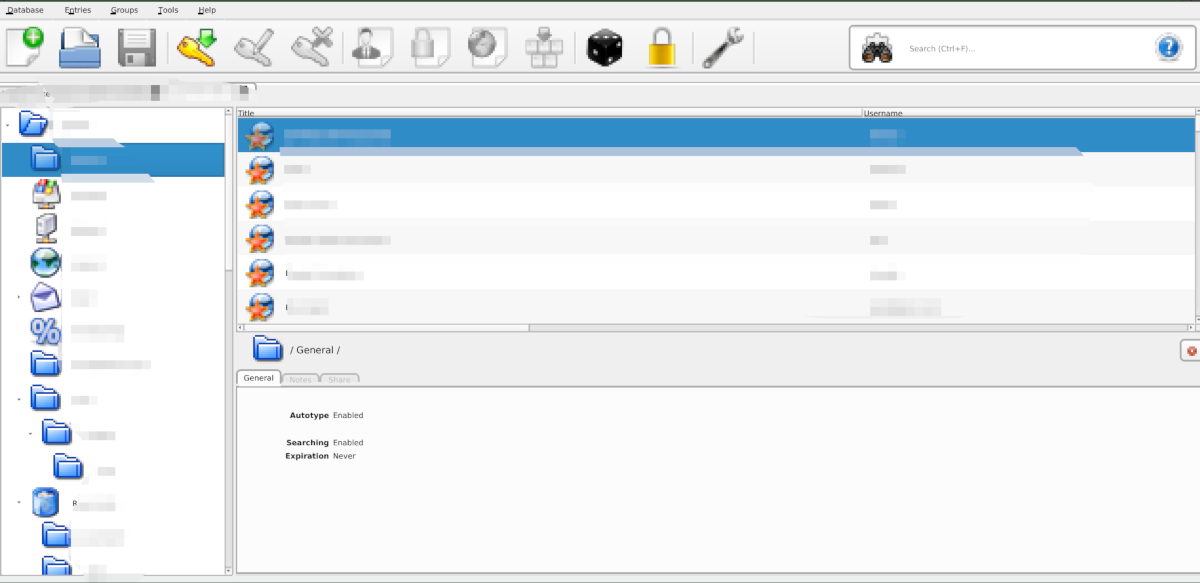Lock the database with the padlock icon

coord(660,47)
